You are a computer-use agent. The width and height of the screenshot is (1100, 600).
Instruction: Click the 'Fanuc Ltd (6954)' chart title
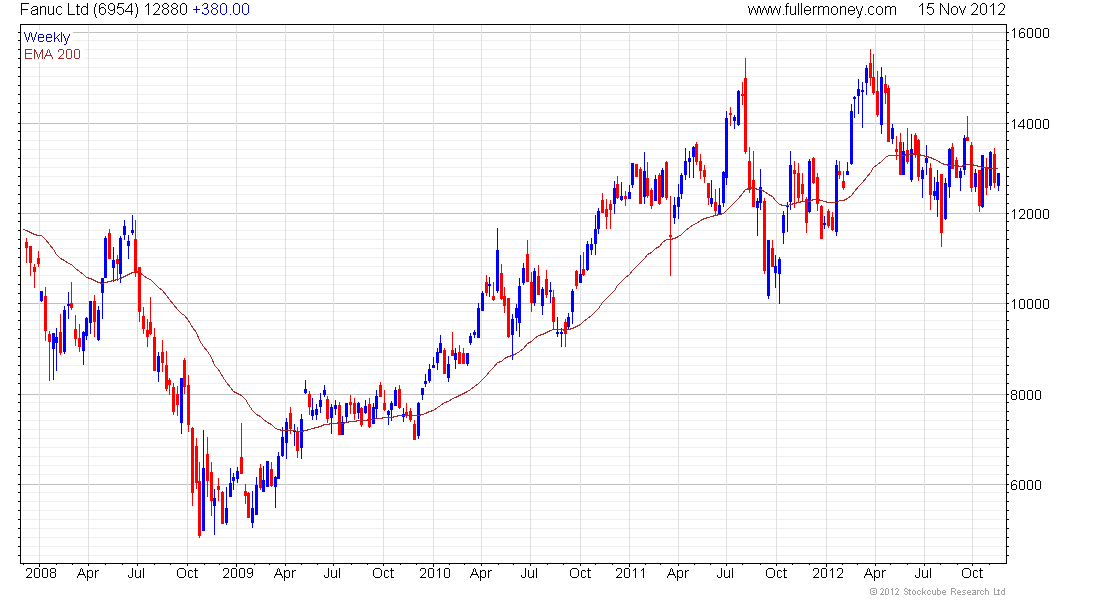(79, 10)
